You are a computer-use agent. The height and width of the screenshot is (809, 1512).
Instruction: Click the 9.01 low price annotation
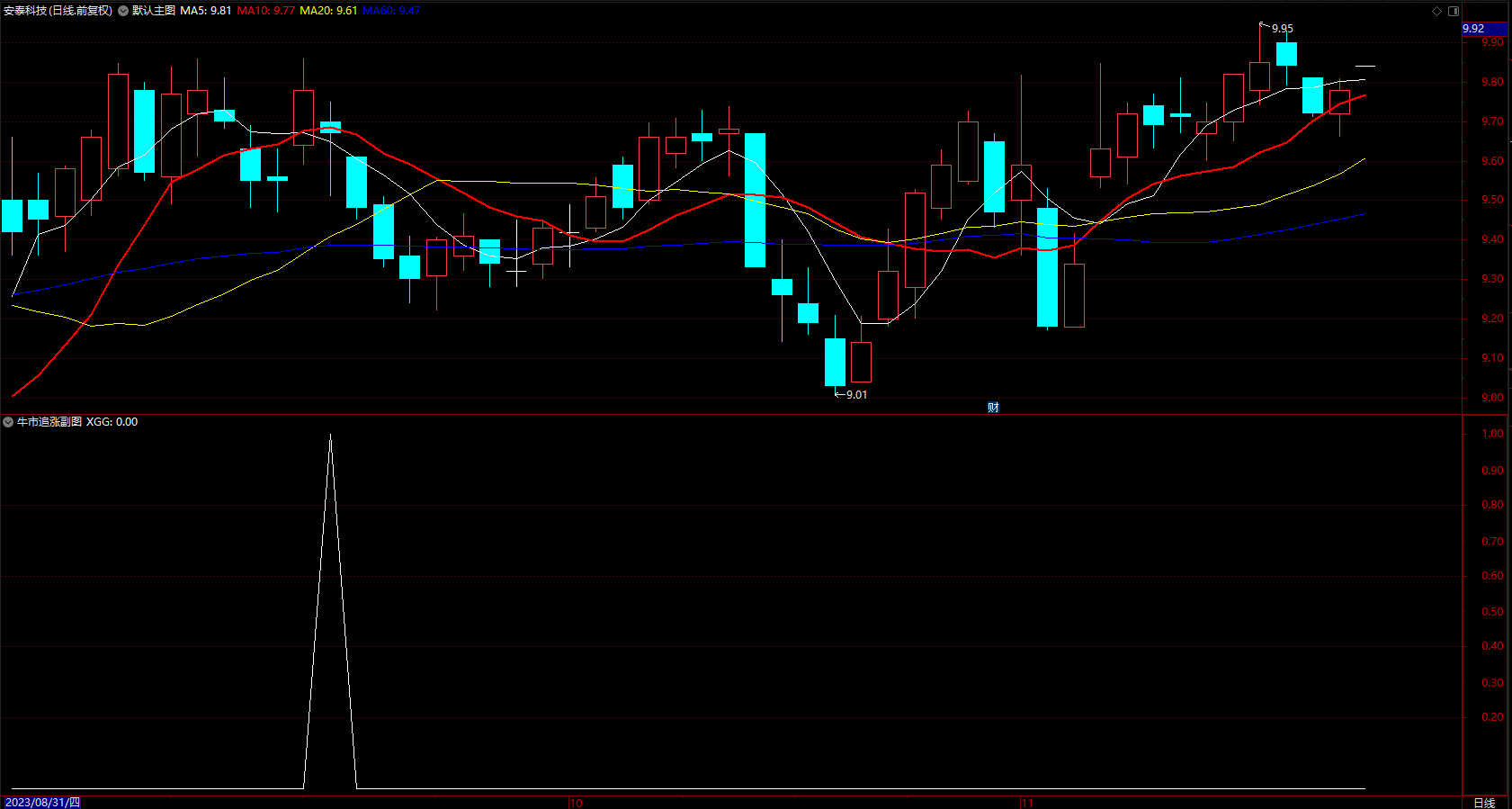point(856,395)
